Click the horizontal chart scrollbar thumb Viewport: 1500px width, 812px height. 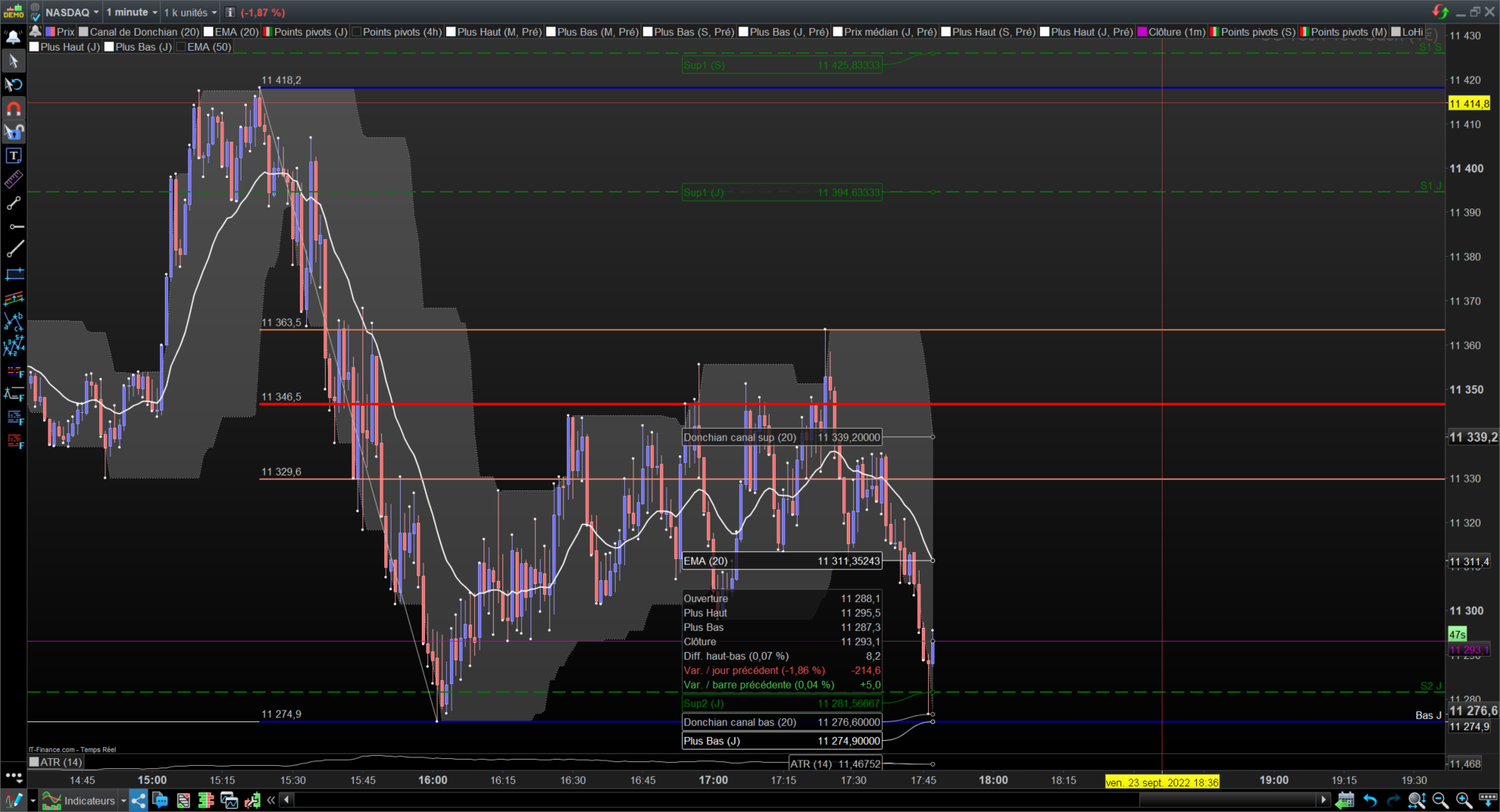click(x=1228, y=800)
